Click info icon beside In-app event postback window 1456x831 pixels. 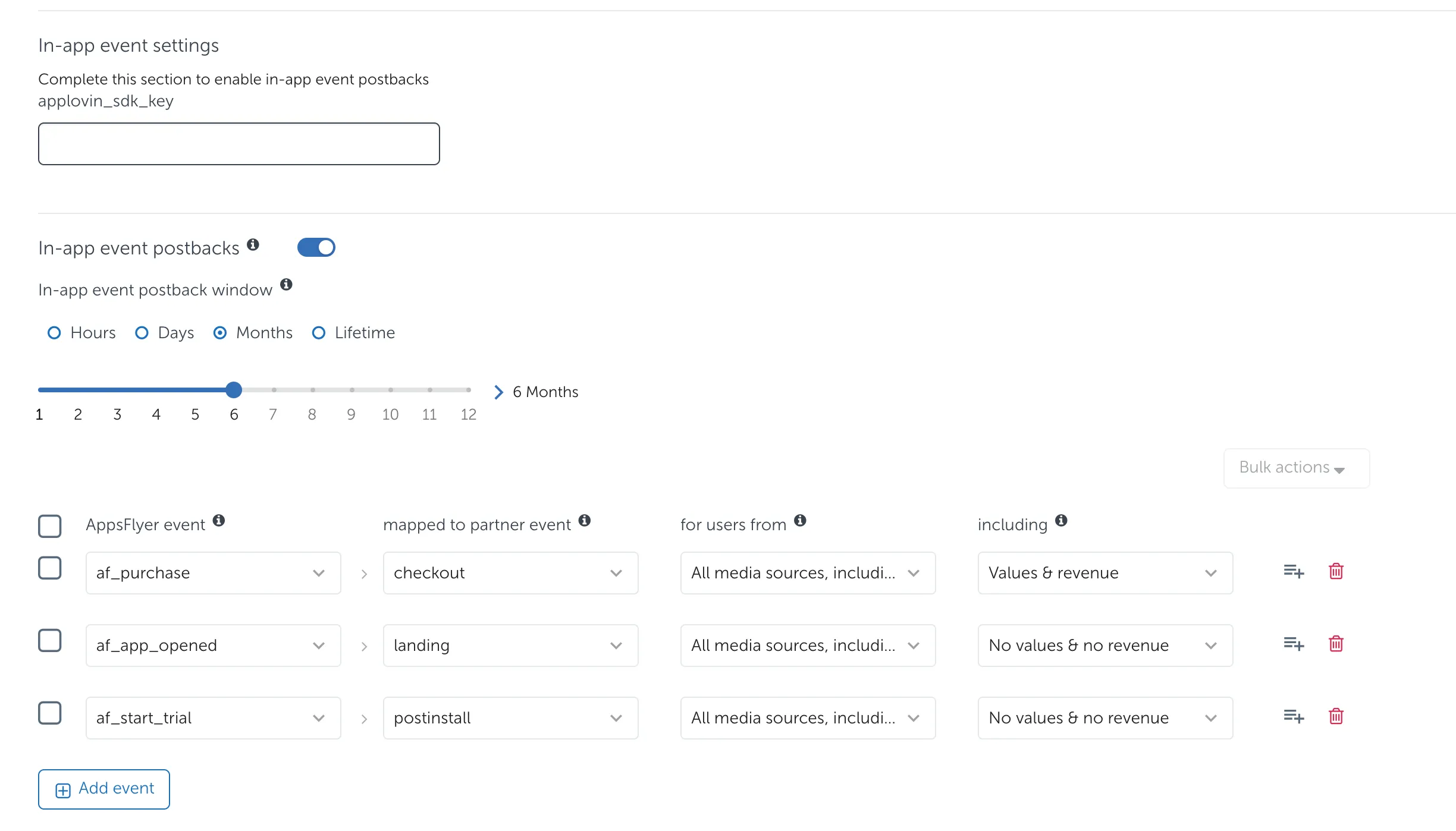pyautogui.click(x=286, y=284)
